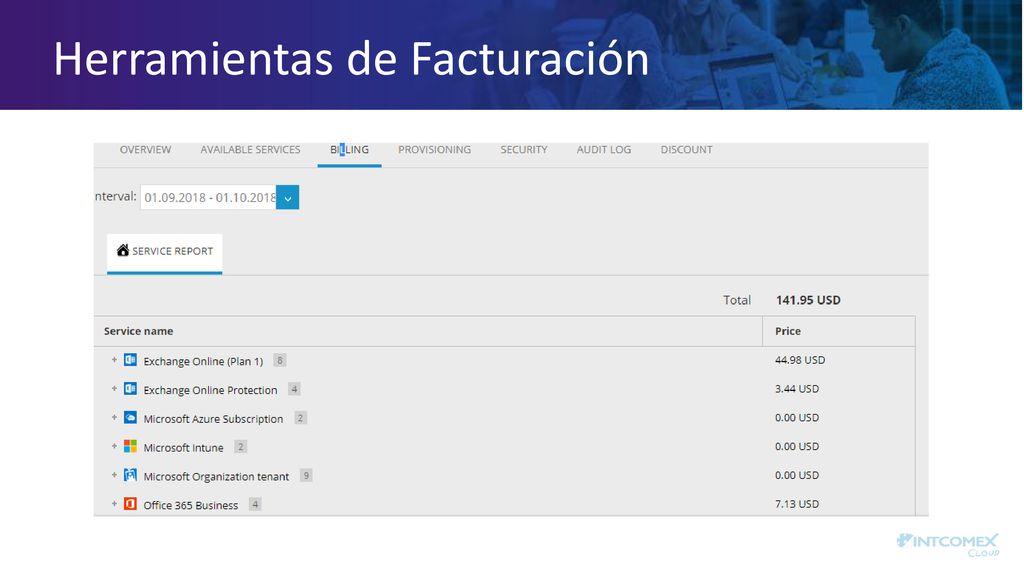Image resolution: width=1024 pixels, height=576 pixels.
Task: Click the Exchange Online (Plan 1) name
Action: click(203, 361)
